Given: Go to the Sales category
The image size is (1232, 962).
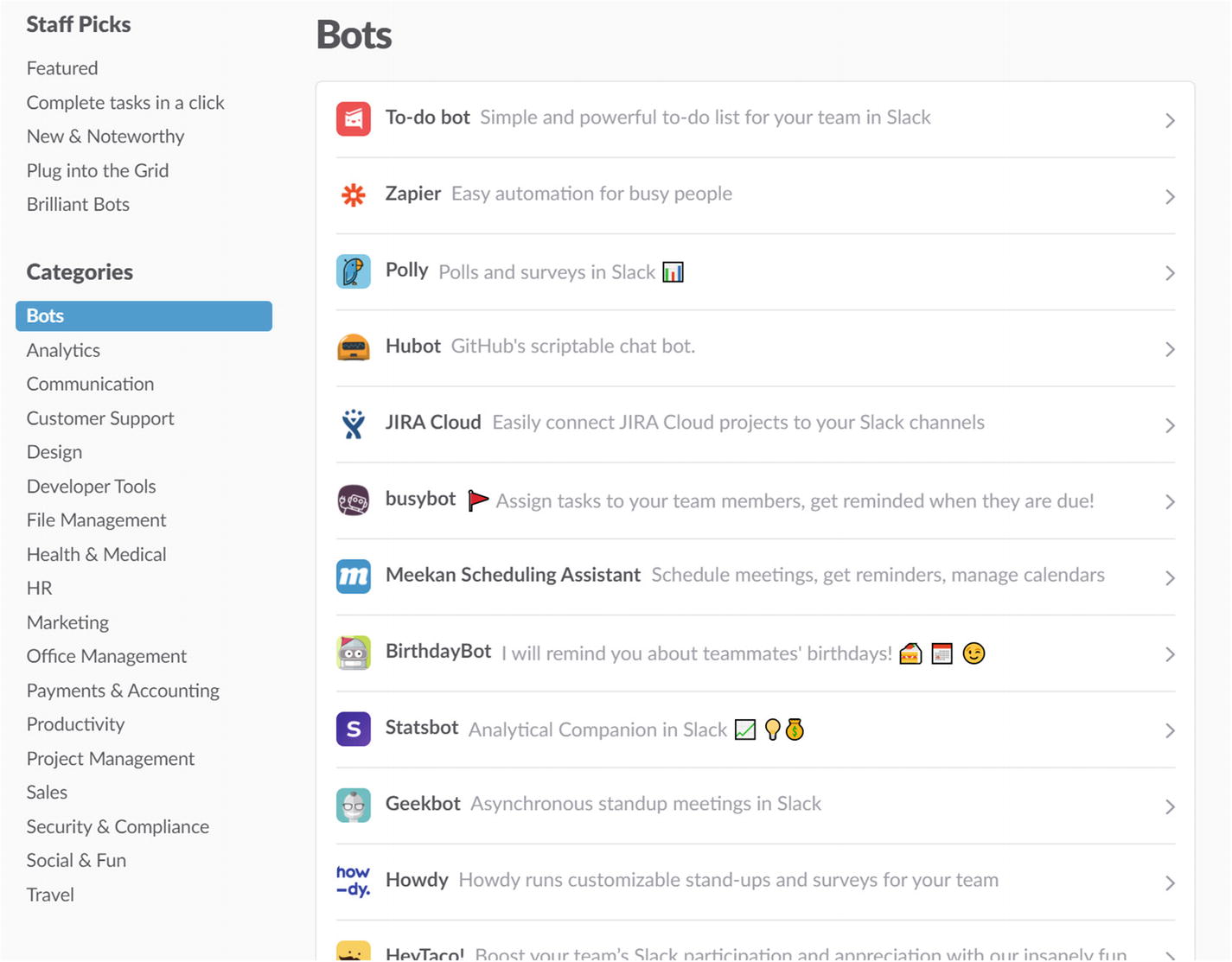Looking at the screenshot, I should click(47, 793).
